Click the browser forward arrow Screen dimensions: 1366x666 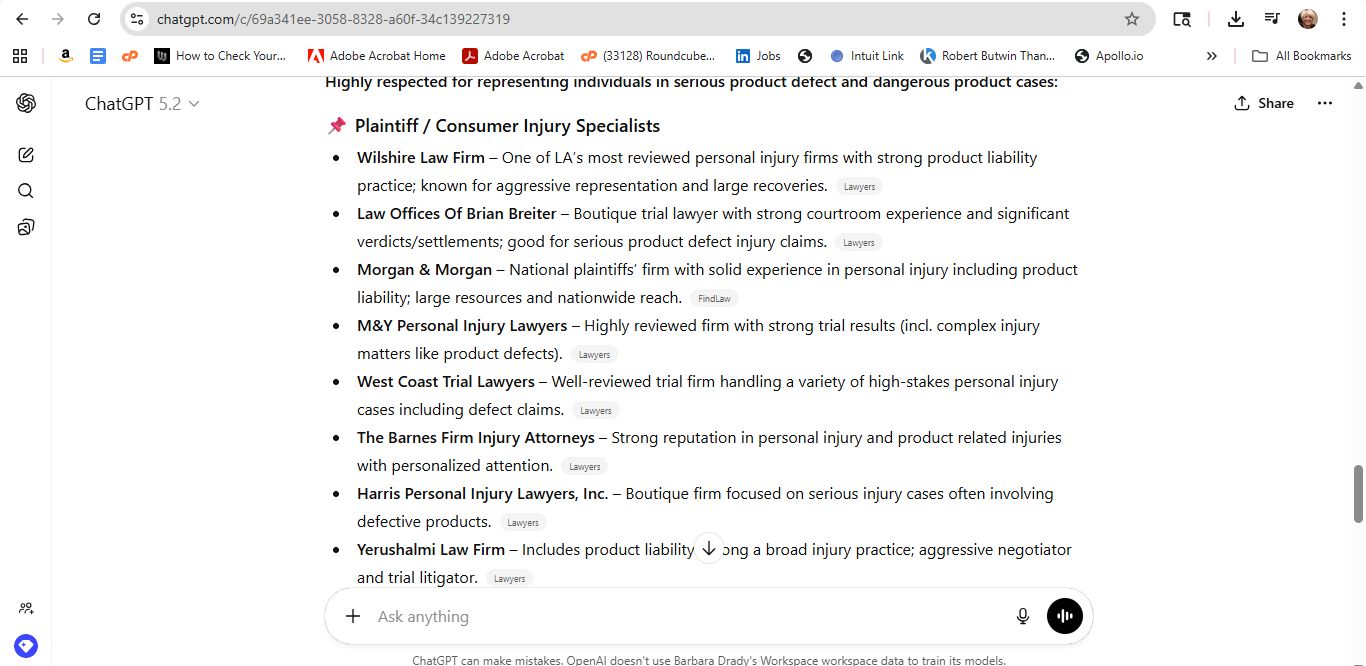(x=58, y=19)
